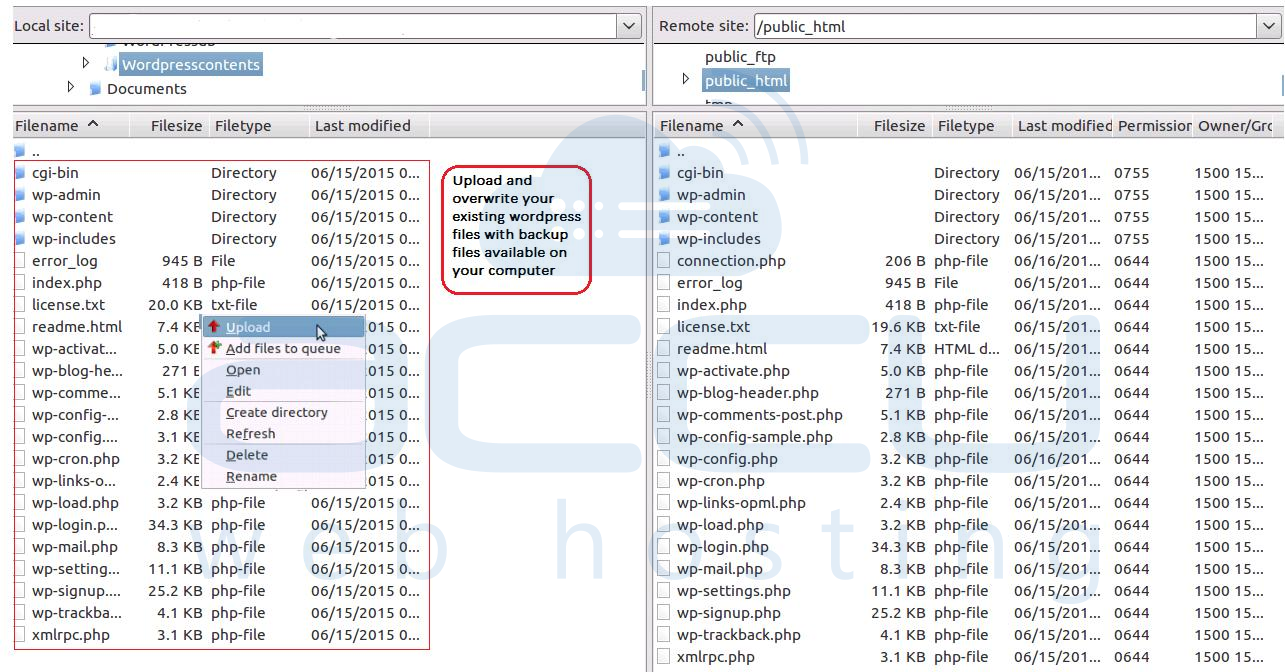Sort local files by Filename column
Image resolution: width=1285 pixels, height=672 pixels.
[71, 126]
